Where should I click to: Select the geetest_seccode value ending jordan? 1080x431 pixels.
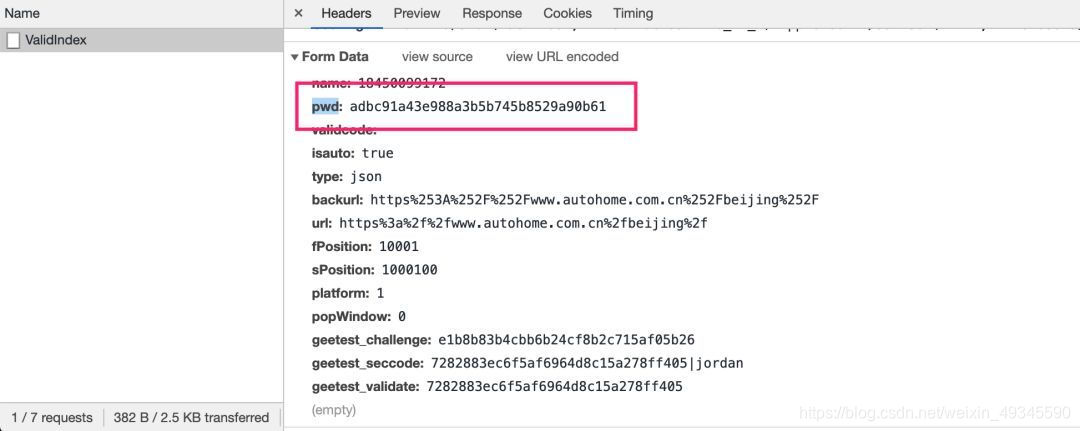click(587, 364)
